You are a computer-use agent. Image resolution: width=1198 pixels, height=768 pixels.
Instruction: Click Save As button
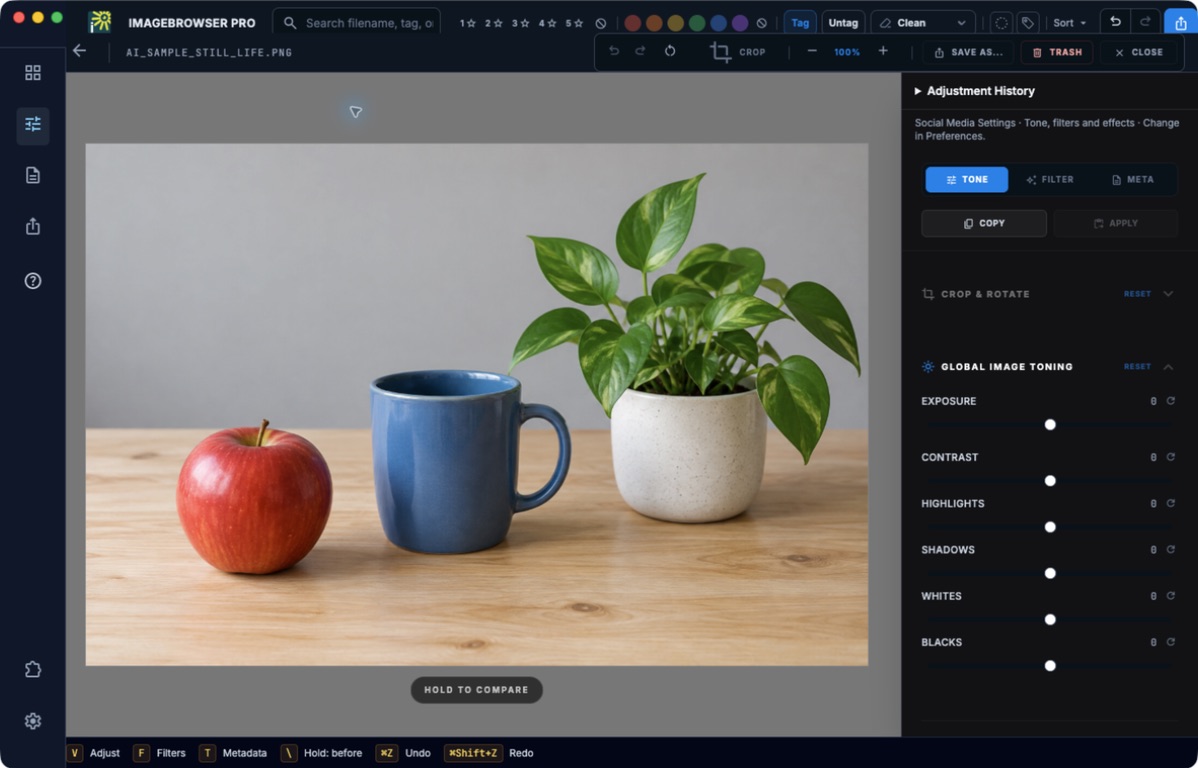(x=968, y=52)
